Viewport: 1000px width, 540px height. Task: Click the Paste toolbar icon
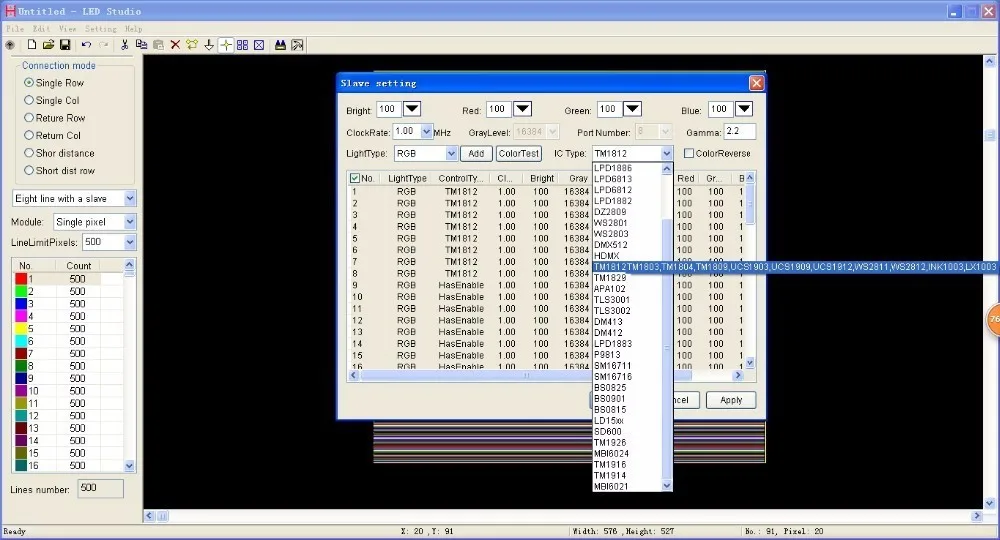tap(158, 45)
